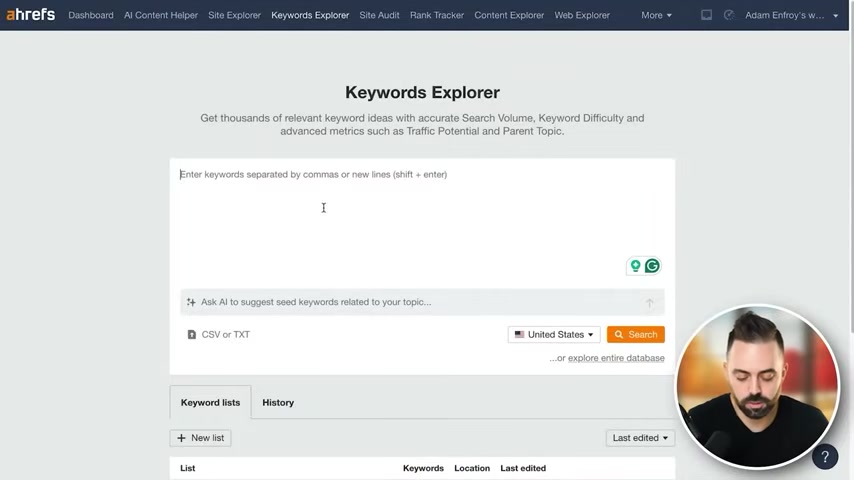Open Adam Enfroy's workspace account menu

791,15
